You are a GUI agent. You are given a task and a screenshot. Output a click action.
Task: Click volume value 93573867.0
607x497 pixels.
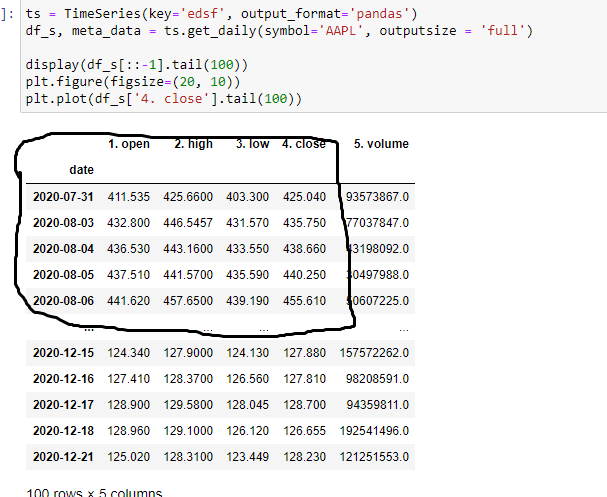click(x=377, y=197)
